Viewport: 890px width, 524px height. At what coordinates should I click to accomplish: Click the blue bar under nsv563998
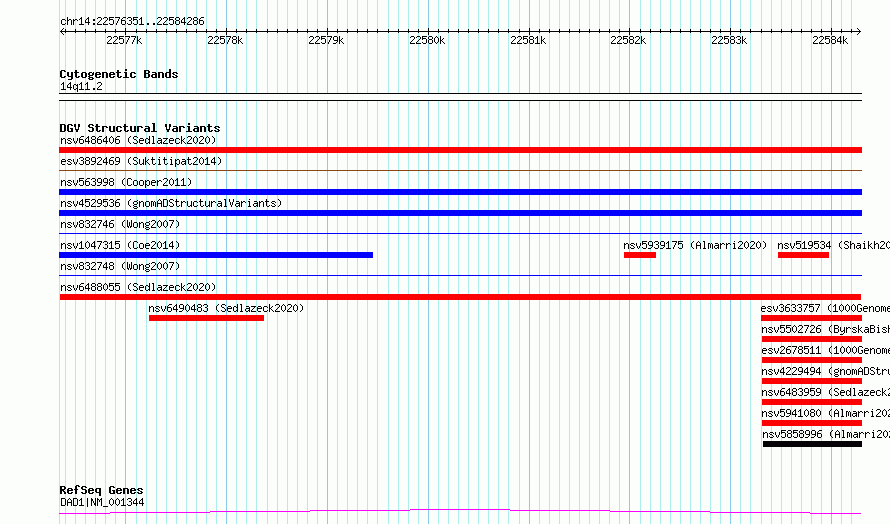click(x=460, y=192)
